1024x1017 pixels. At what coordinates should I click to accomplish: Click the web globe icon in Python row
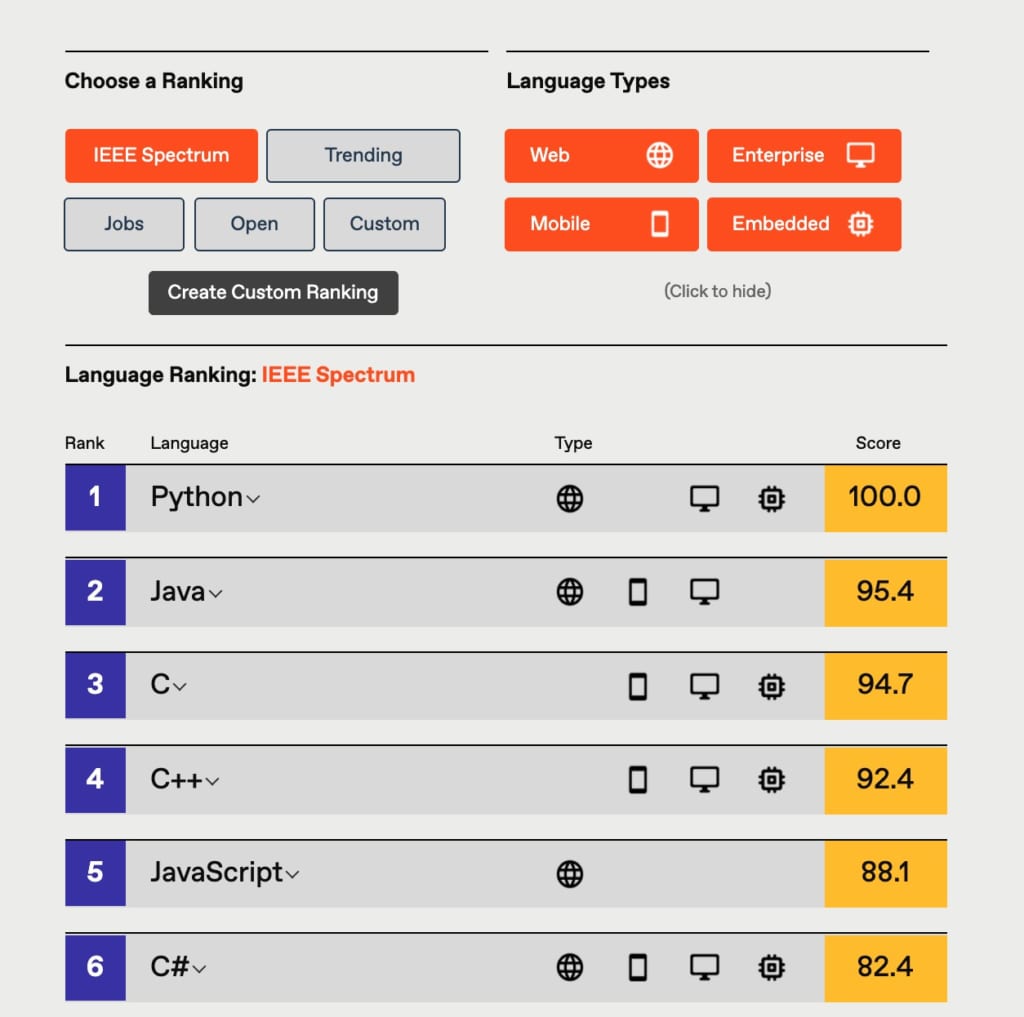pyautogui.click(x=569, y=499)
